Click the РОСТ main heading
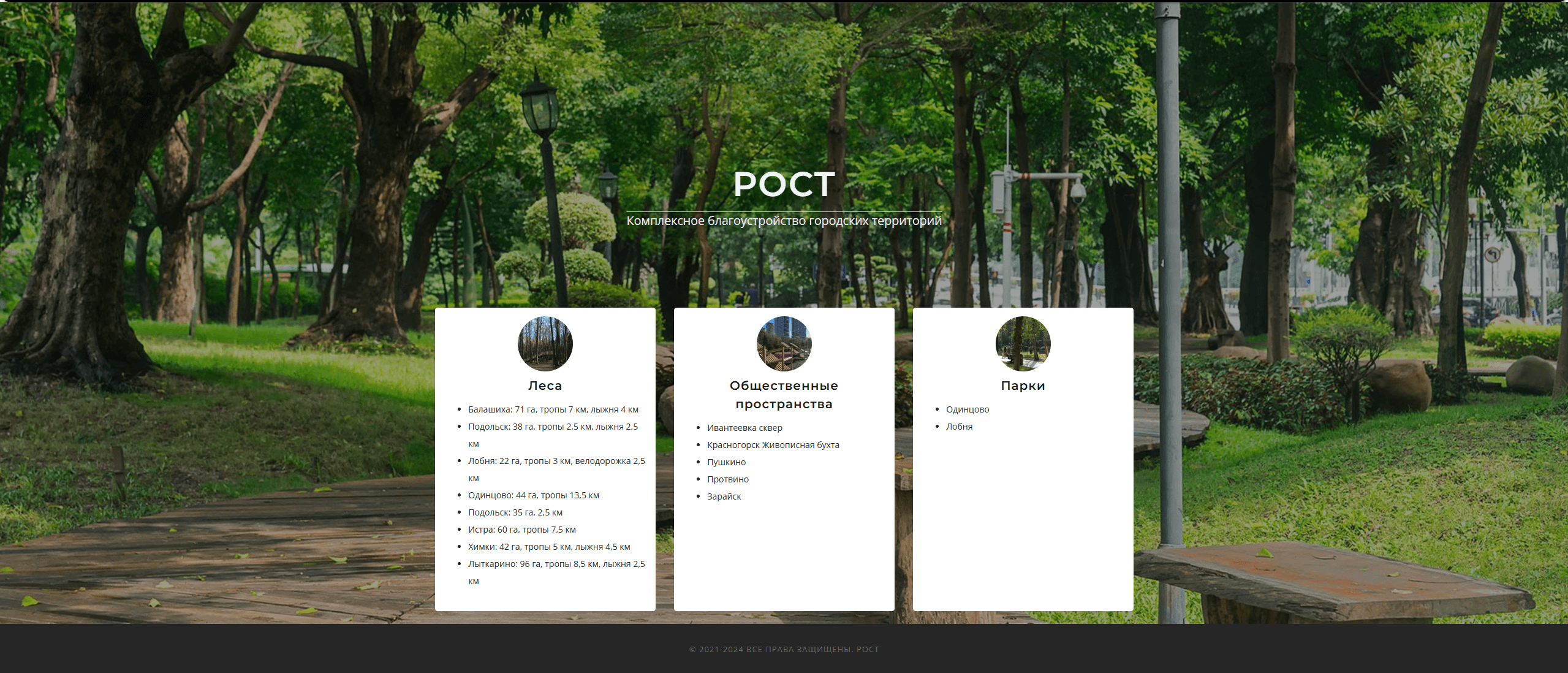Screen dimensions: 1568x673 point(784,184)
